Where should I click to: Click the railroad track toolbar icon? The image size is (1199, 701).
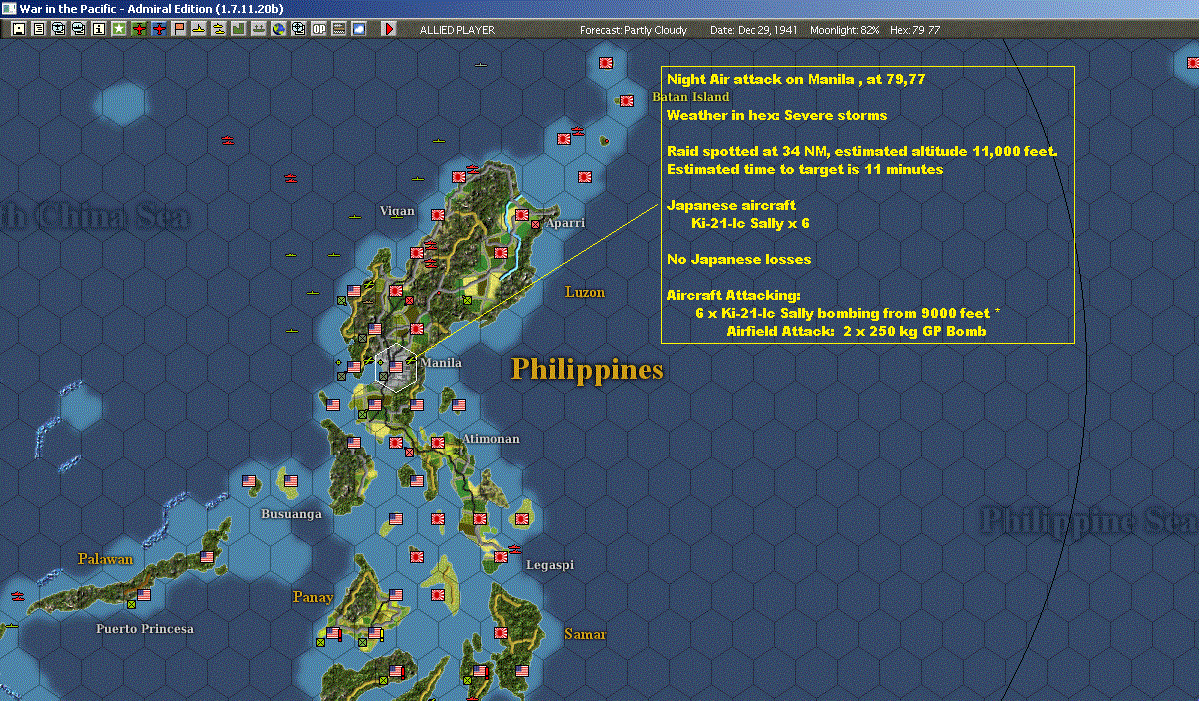tap(338, 29)
